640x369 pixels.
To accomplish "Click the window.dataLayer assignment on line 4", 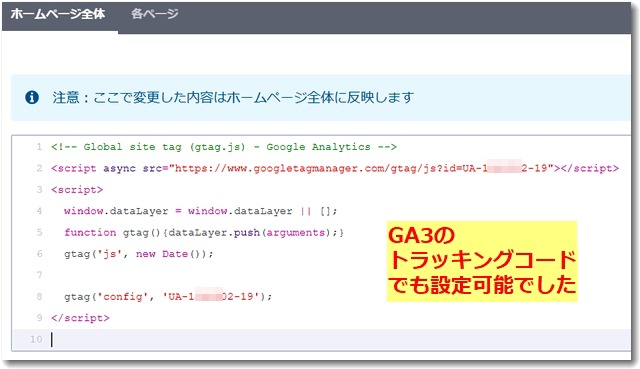I will [x=200, y=211].
